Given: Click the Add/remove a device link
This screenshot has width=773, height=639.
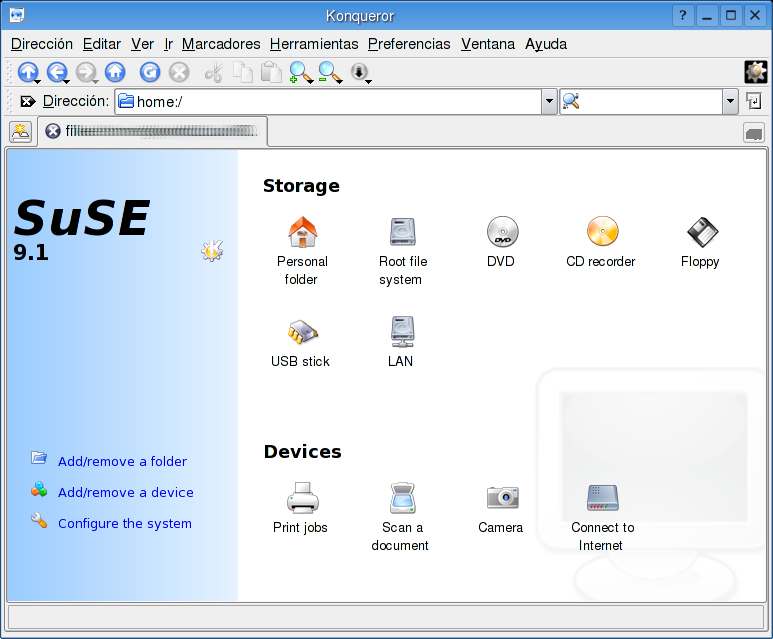Looking at the screenshot, I should 126,493.
